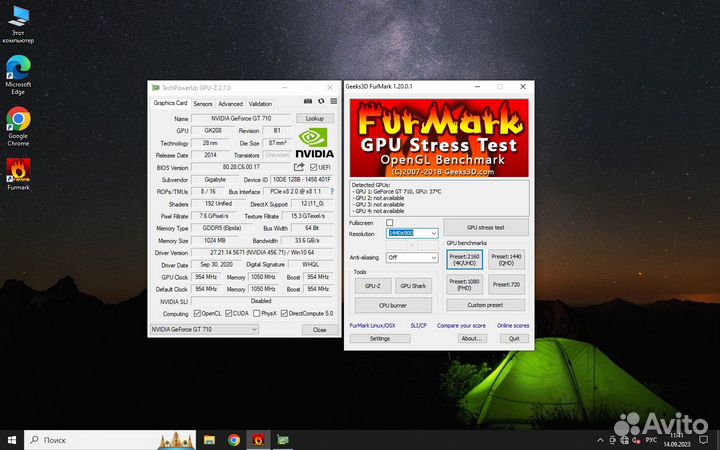Run Preset:1440 (QHD) benchmark
Image resolution: width=720 pixels, height=450 pixels.
pos(506,260)
